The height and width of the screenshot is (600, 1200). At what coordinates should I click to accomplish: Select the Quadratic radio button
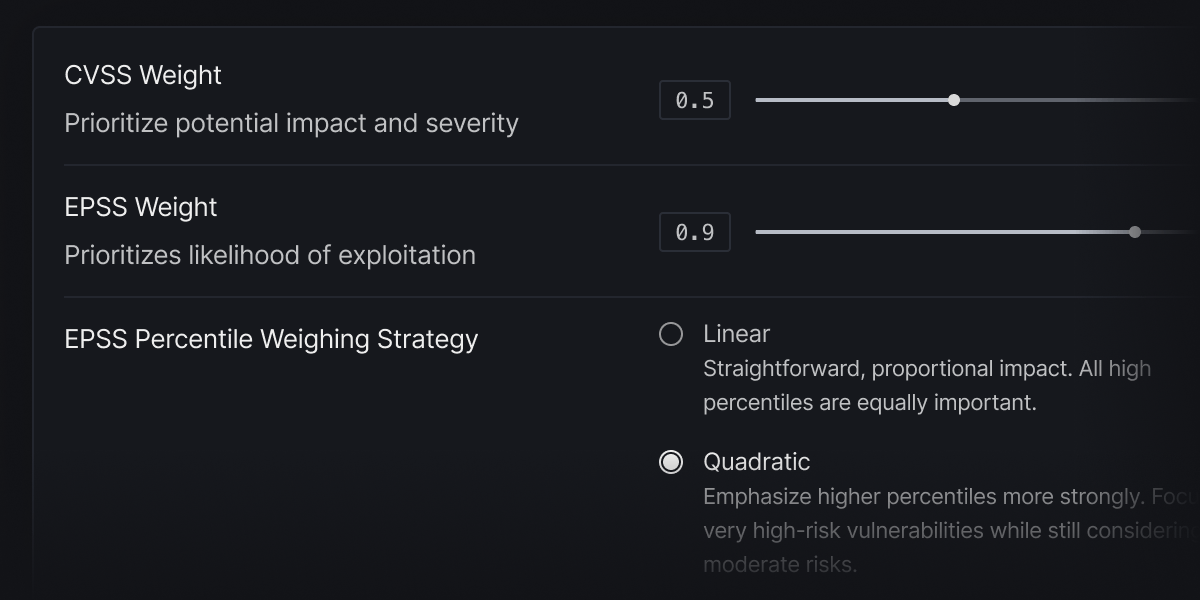pos(671,462)
